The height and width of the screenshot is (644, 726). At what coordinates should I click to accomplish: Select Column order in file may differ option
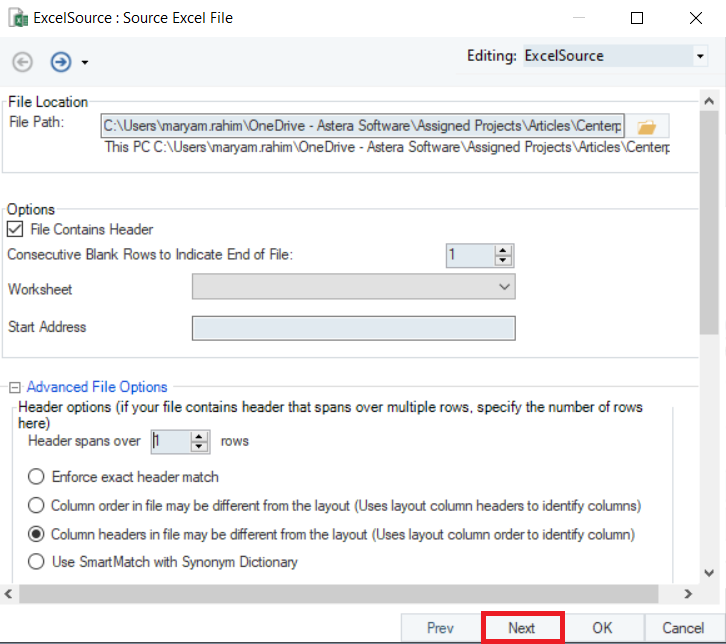(x=37, y=505)
